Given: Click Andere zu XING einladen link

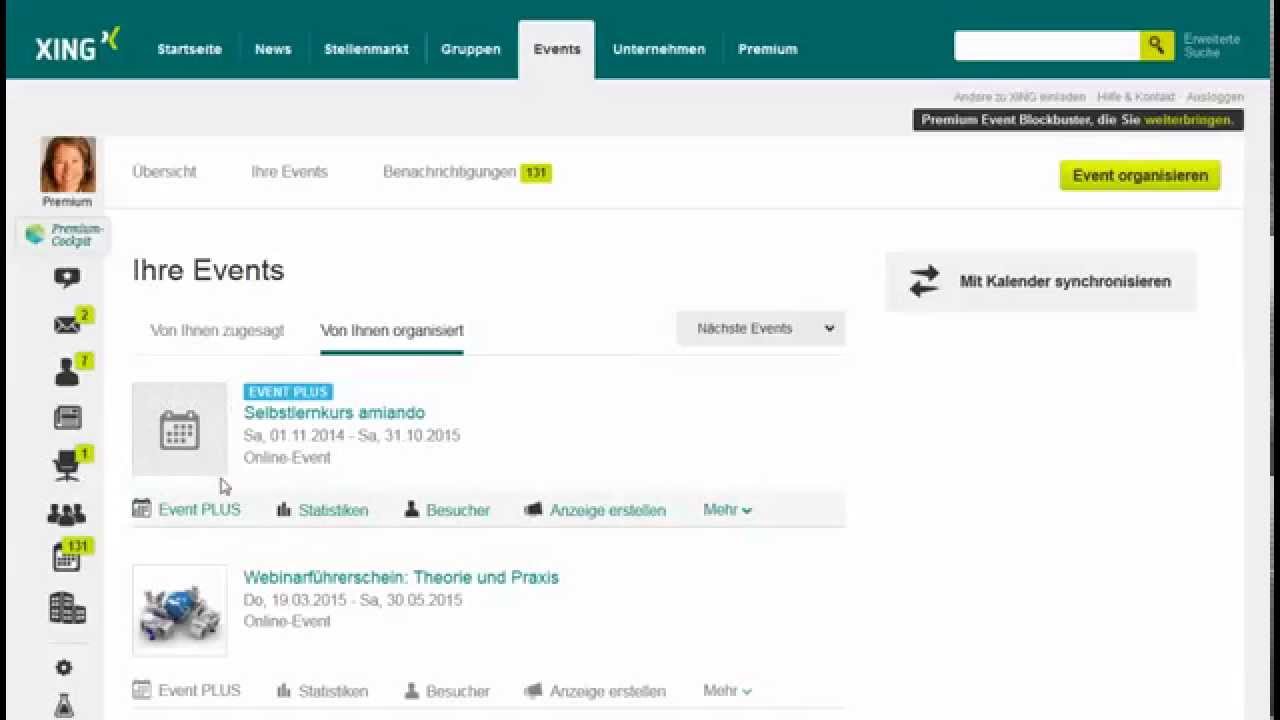Looking at the screenshot, I should tap(1019, 97).
